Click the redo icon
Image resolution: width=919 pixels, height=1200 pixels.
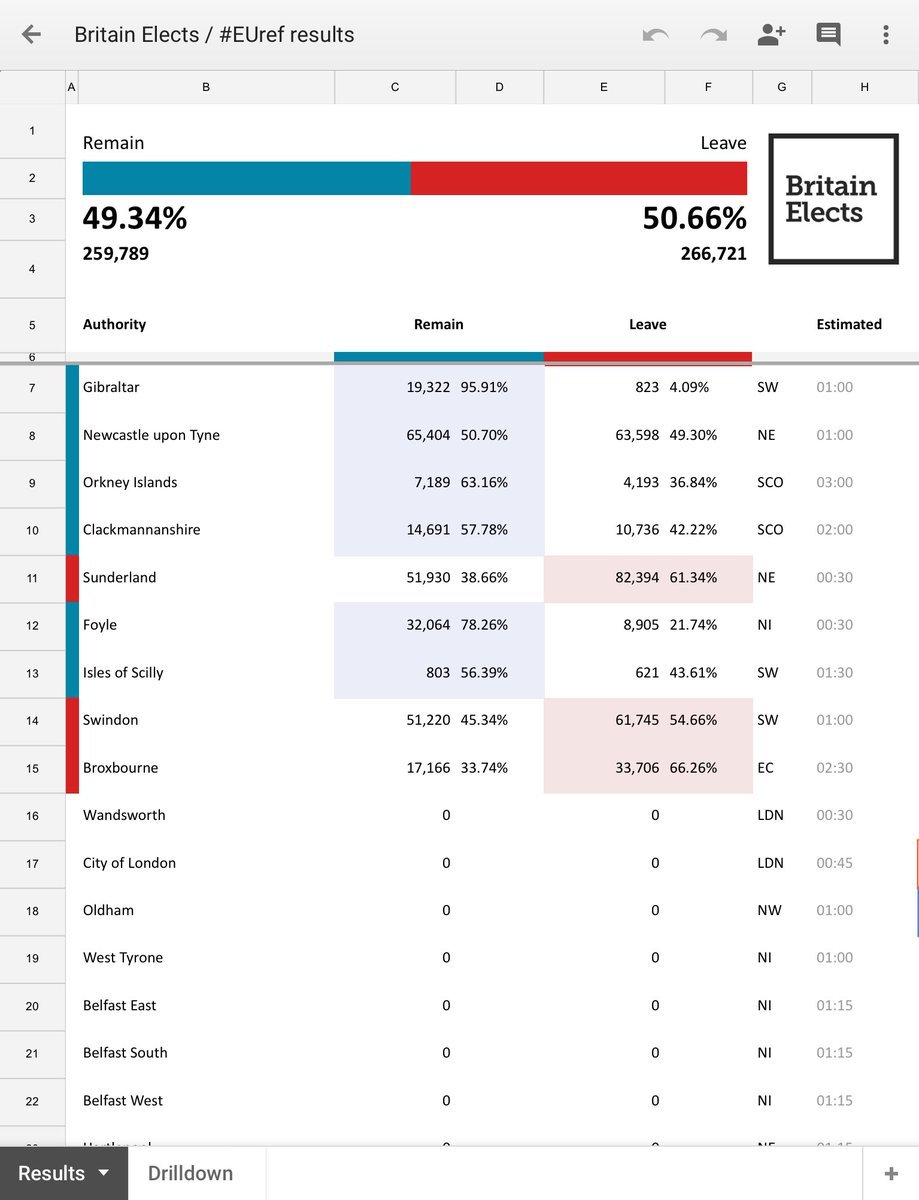[713, 35]
